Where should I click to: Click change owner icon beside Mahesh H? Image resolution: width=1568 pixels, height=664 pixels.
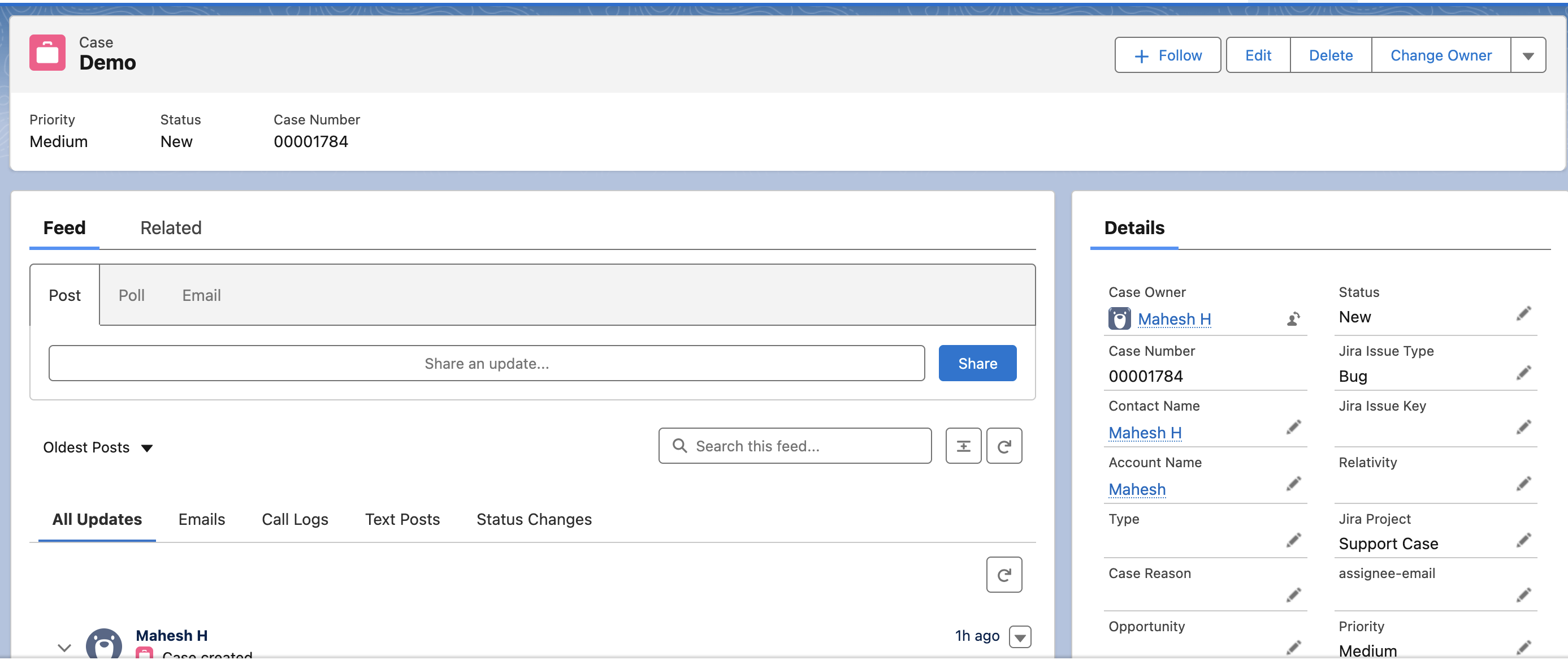tap(1293, 318)
